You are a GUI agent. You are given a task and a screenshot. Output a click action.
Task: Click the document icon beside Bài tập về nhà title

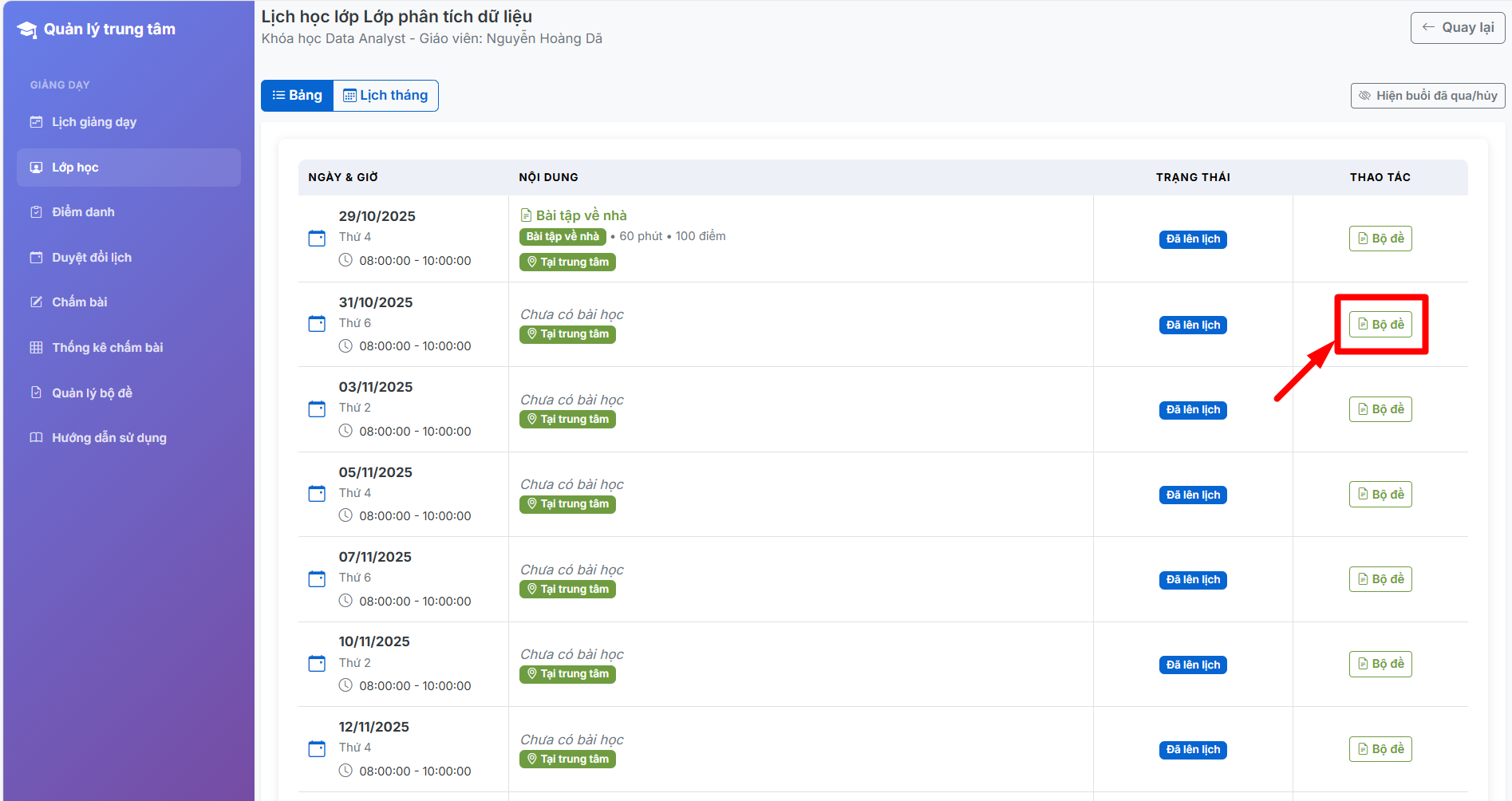pyautogui.click(x=526, y=215)
